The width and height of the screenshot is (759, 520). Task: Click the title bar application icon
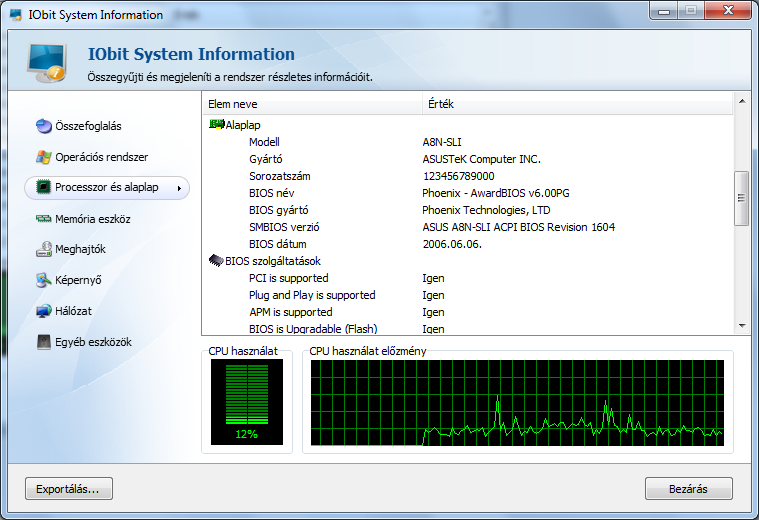click(x=16, y=15)
